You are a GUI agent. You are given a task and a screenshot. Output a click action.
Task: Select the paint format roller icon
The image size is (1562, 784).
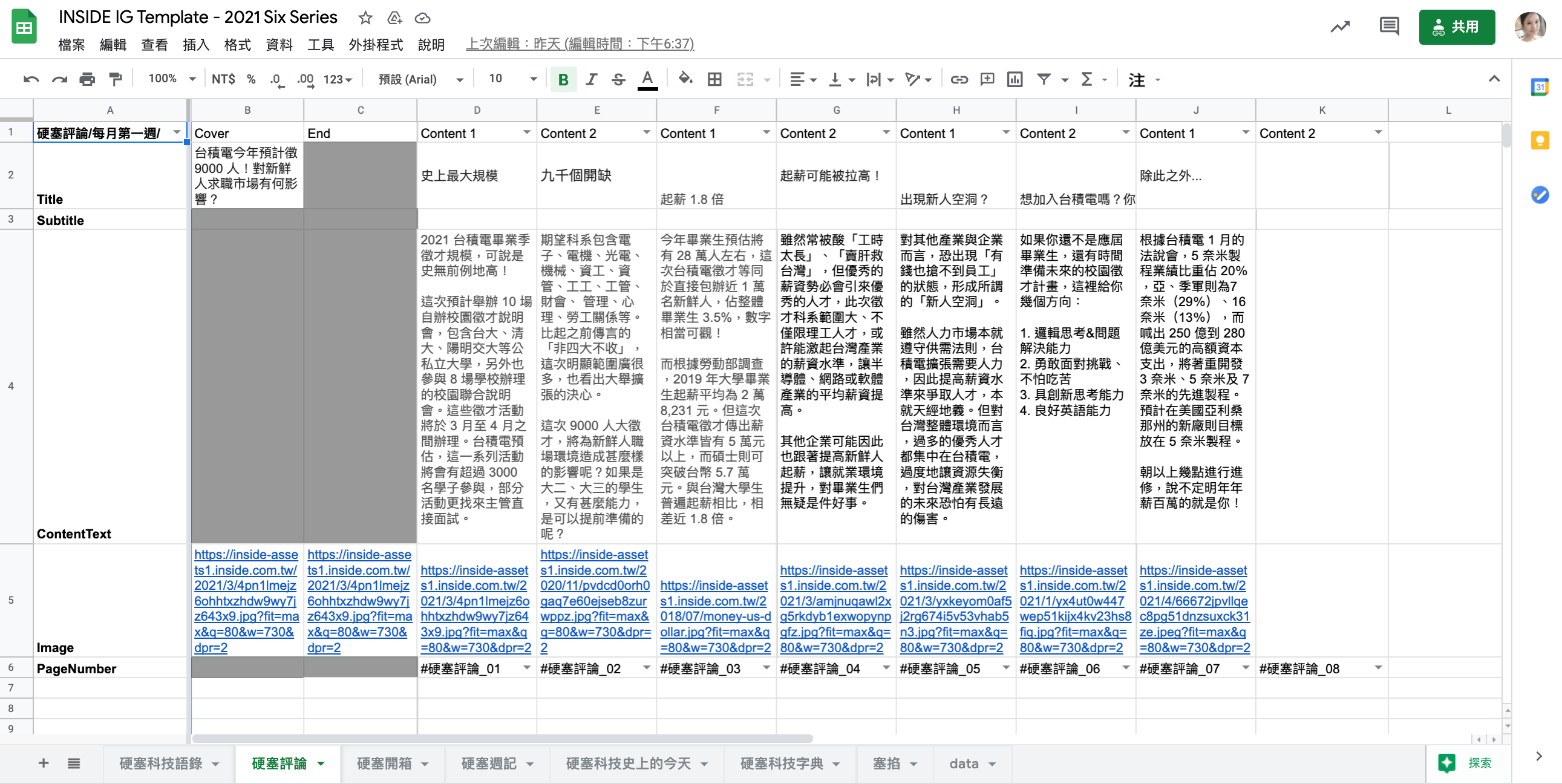click(114, 79)
